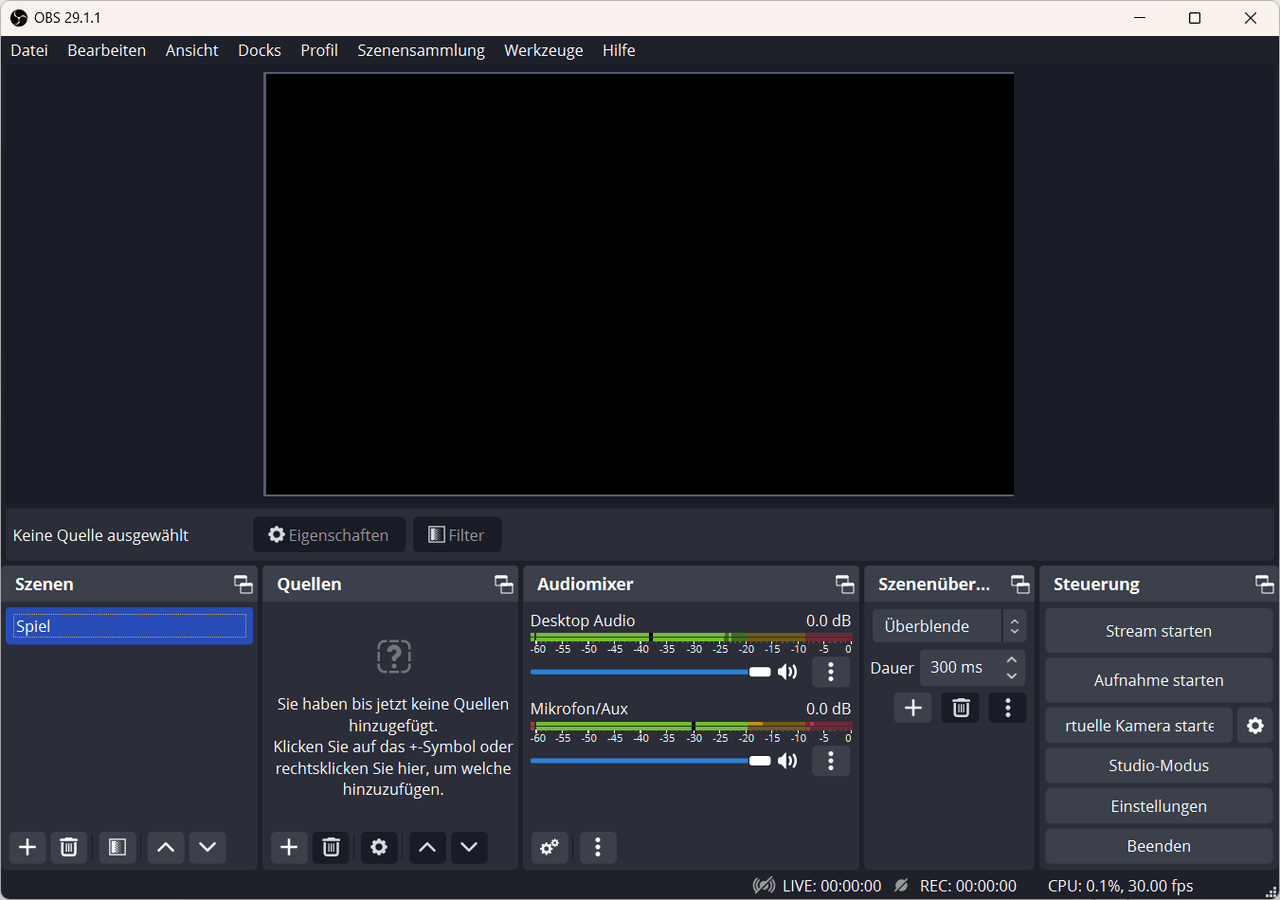Click Beenden to quit OBS
Viewport: 1280px width, 900px height.
[1159, 846]
